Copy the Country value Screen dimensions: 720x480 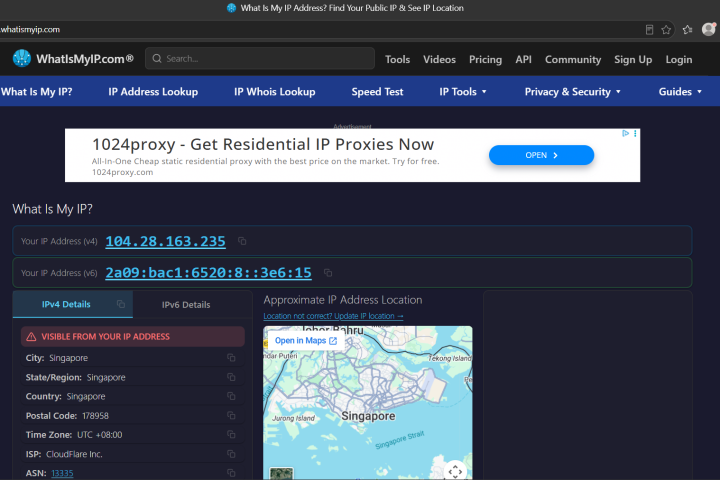[231, 396]
